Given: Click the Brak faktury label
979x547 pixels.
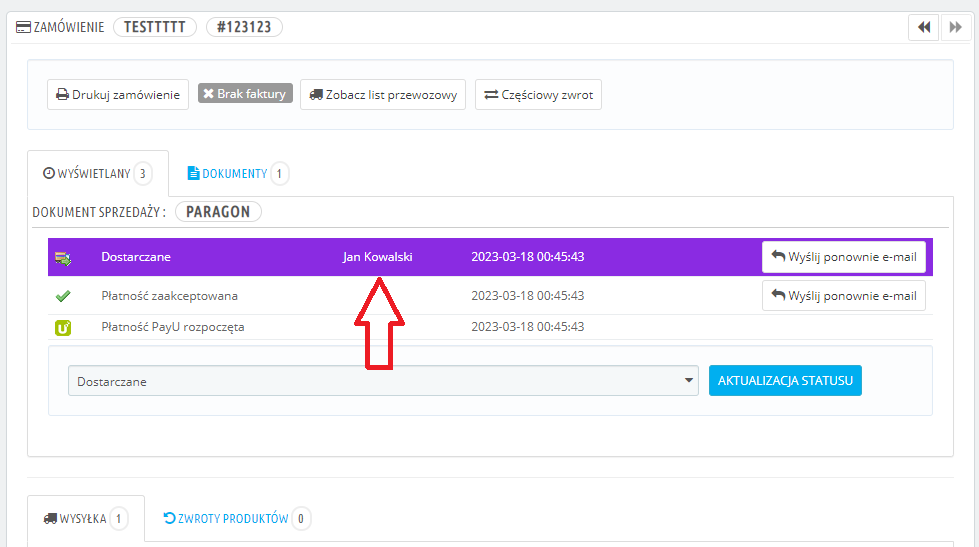Looking at the screenshot, I should coord(245,94).
